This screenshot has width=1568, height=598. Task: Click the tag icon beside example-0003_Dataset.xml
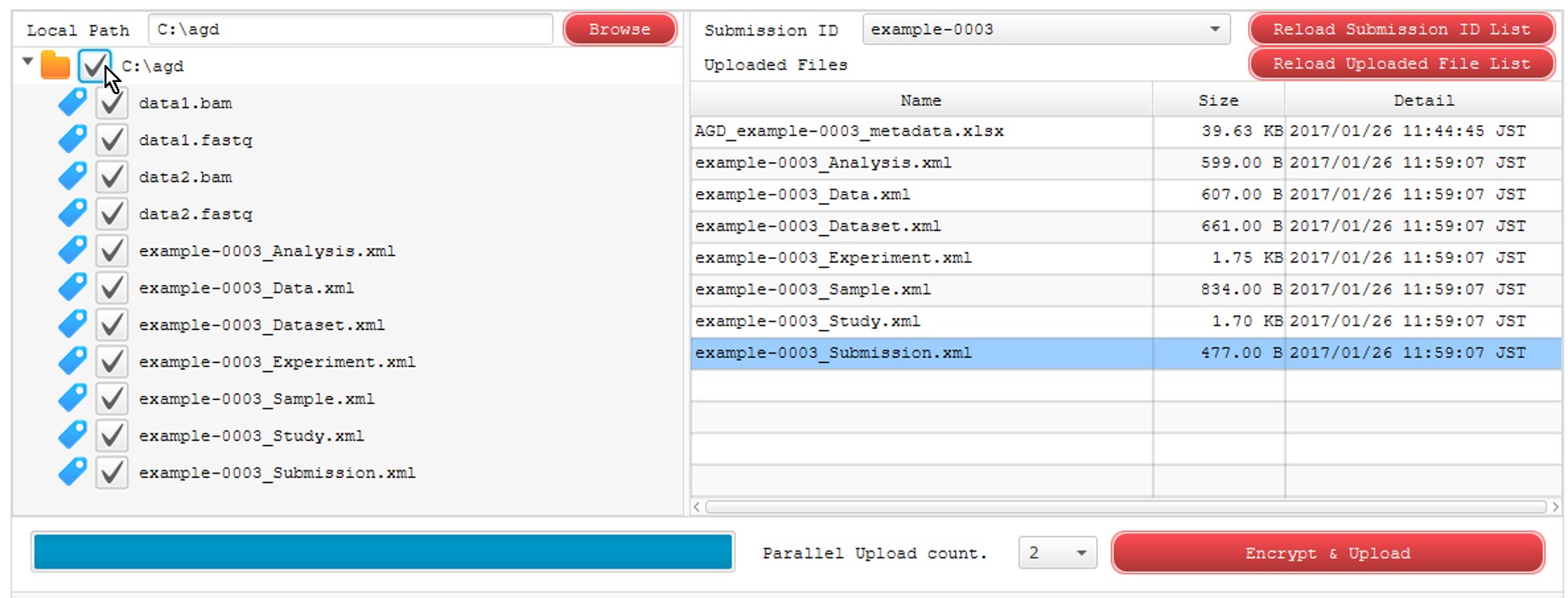(x=73, y=325)
